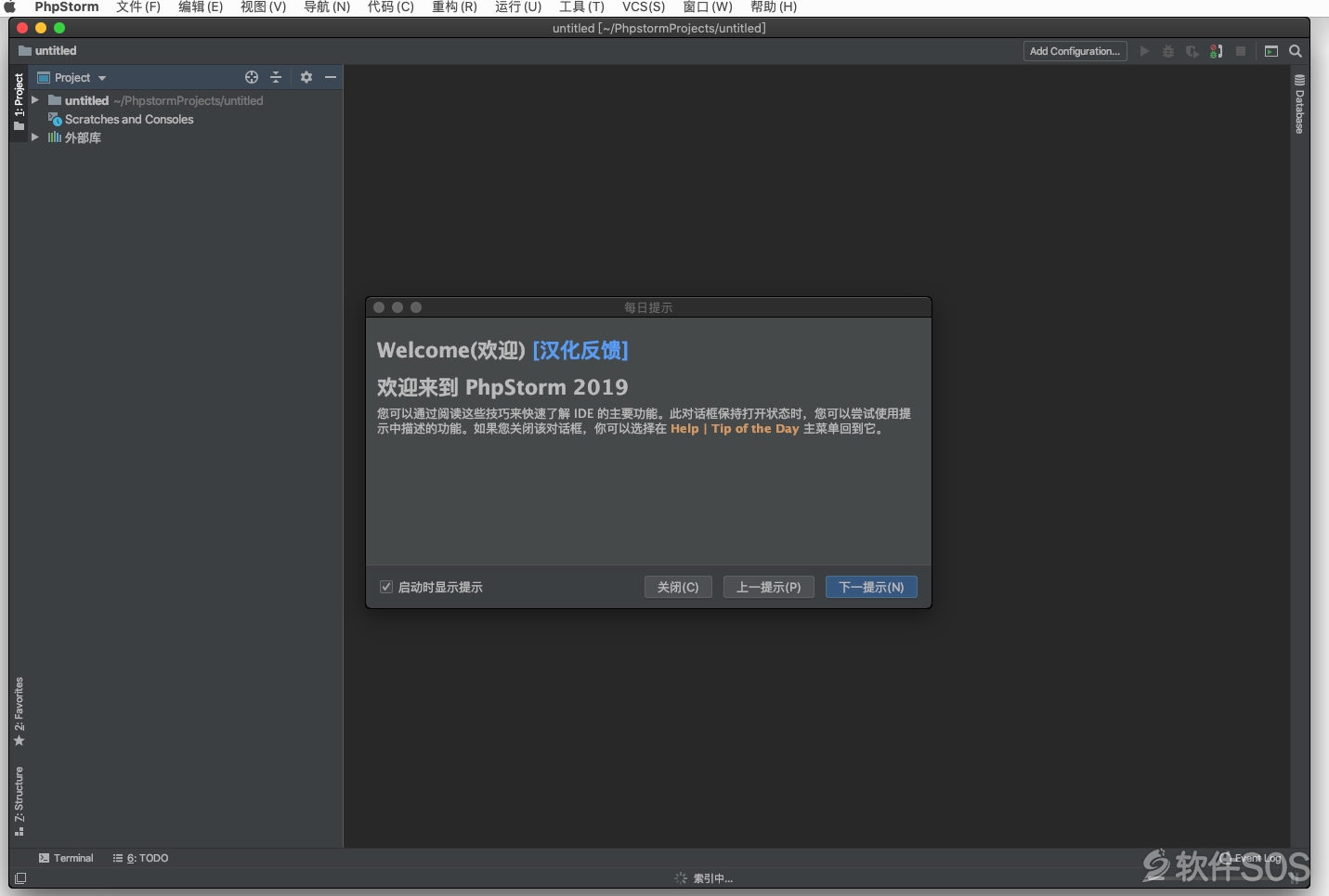The image size is (1329, 896).
Task: Click the Stop square icon
Action: pos(1241,51)
